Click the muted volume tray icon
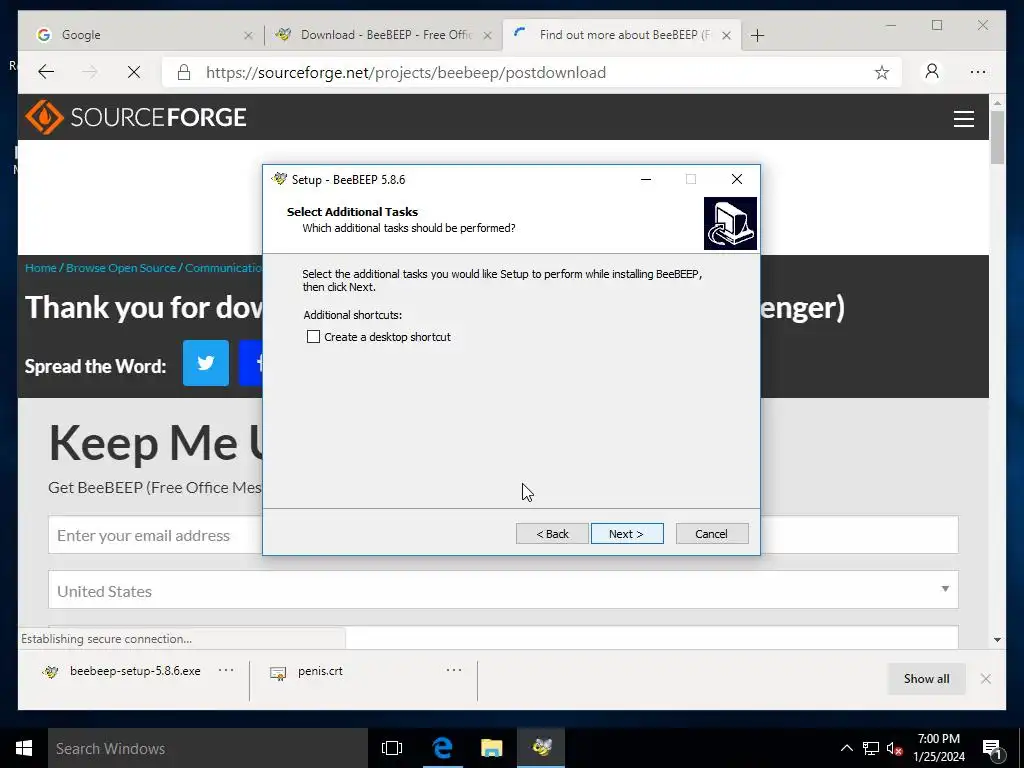The image size is (1024, 768). click(x=894, y=748)
